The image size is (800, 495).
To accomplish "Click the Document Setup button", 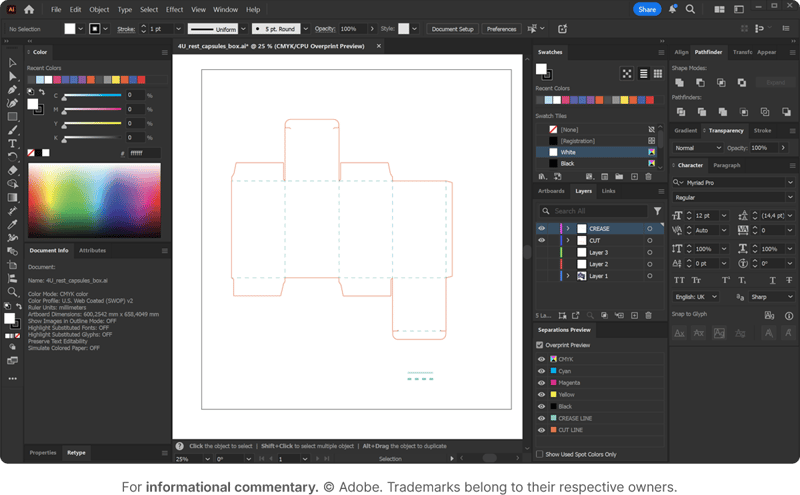I will pos(453,29).
